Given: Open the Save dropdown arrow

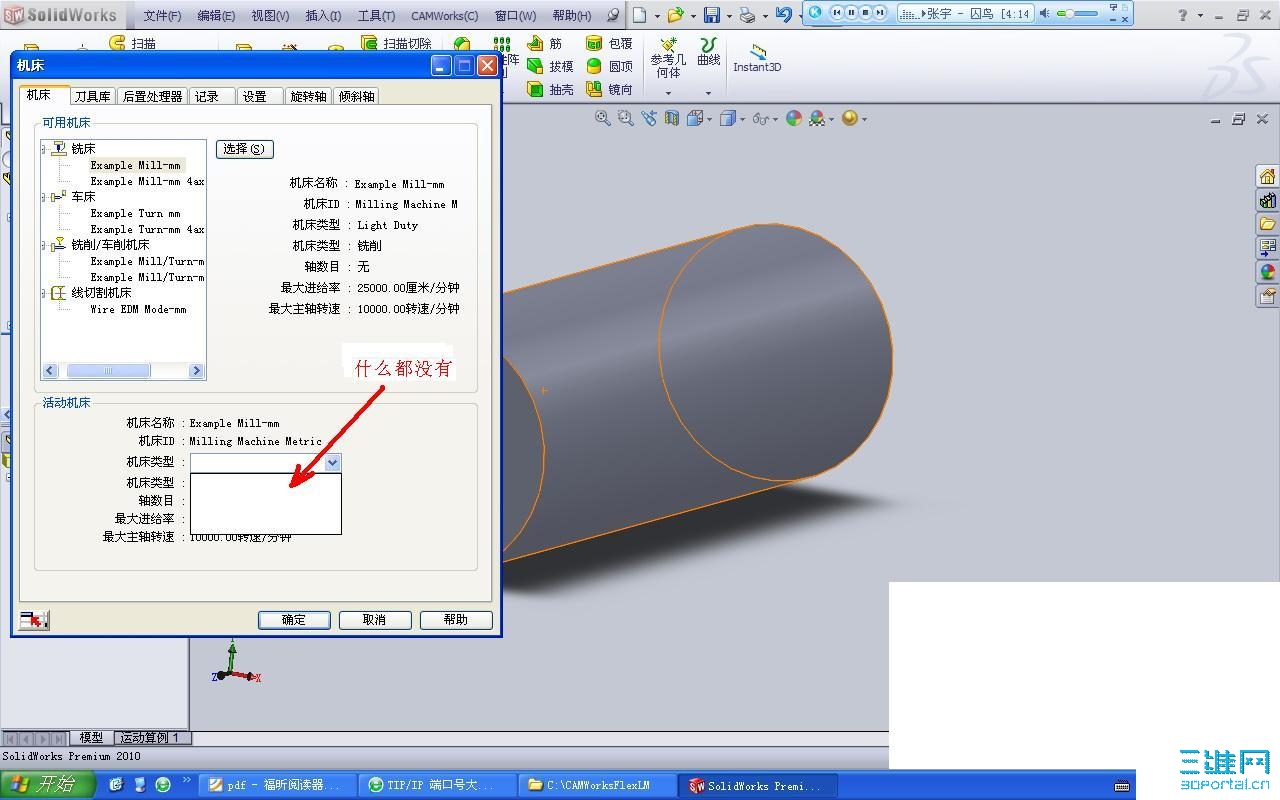Looking at the screenshot, I should pos(729,16).
